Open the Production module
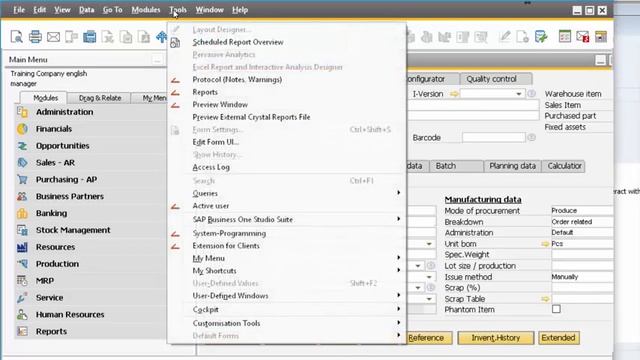The height and width of the screenshot is (360, 640). point(57,264)
